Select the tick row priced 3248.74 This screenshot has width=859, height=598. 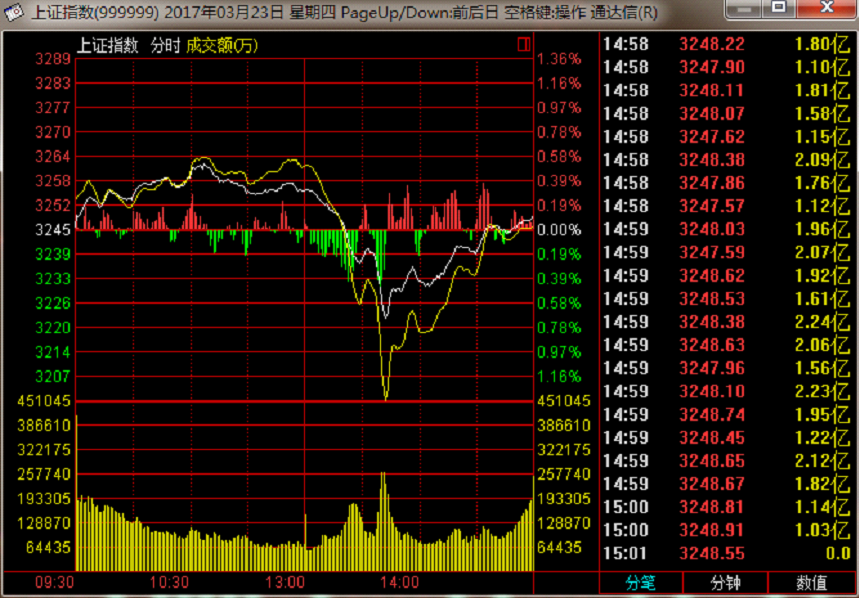tap(726, 415)
